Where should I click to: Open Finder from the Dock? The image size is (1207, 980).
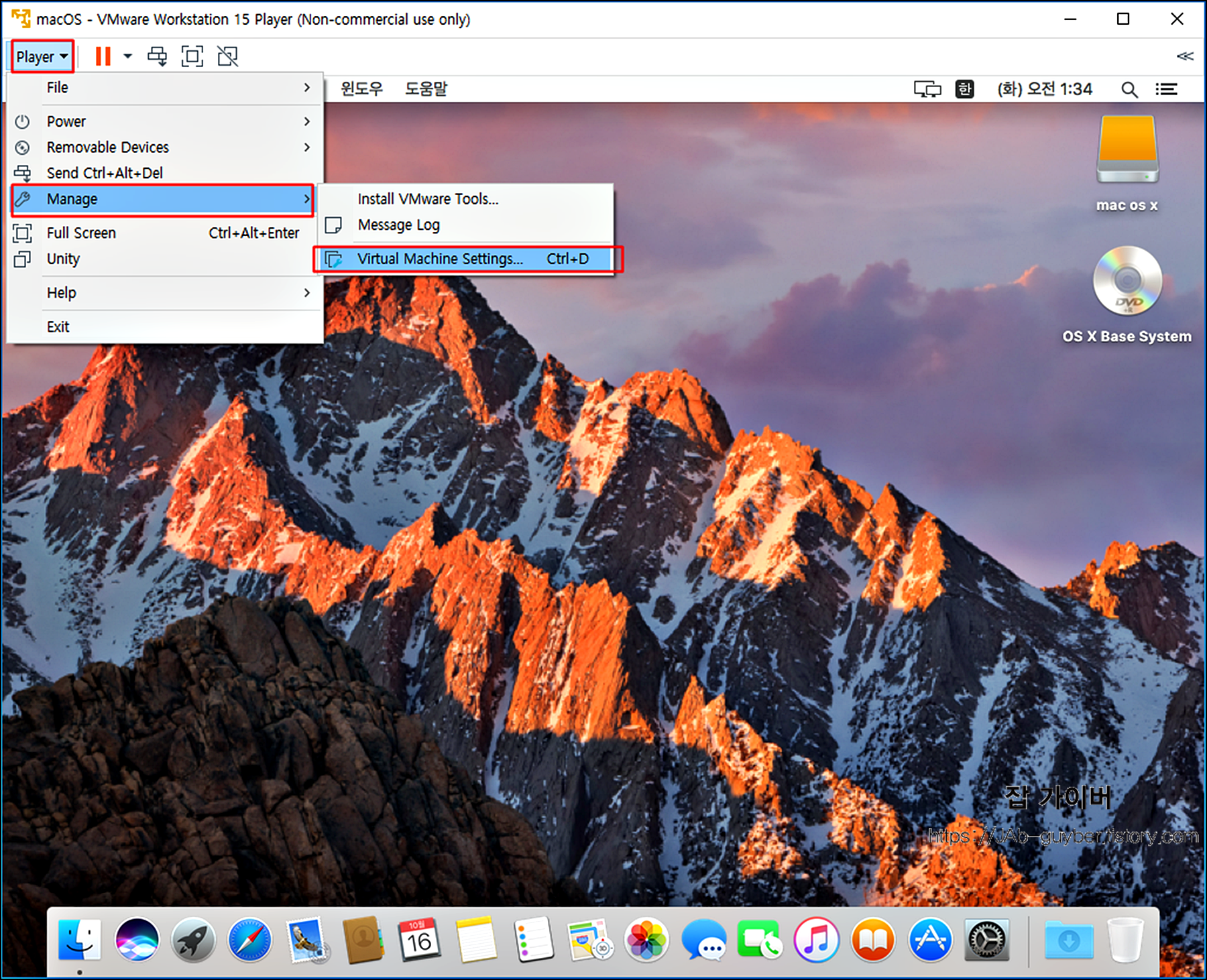pyautogui.click(x=80, y=939)
